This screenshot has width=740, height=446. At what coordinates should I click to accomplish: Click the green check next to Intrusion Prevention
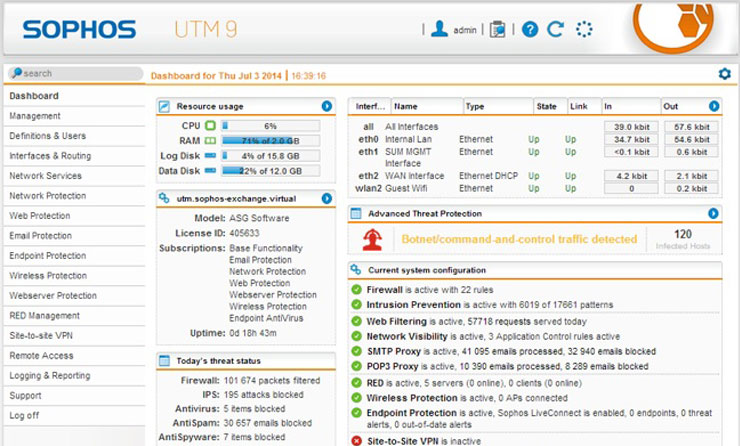point(356,304)
